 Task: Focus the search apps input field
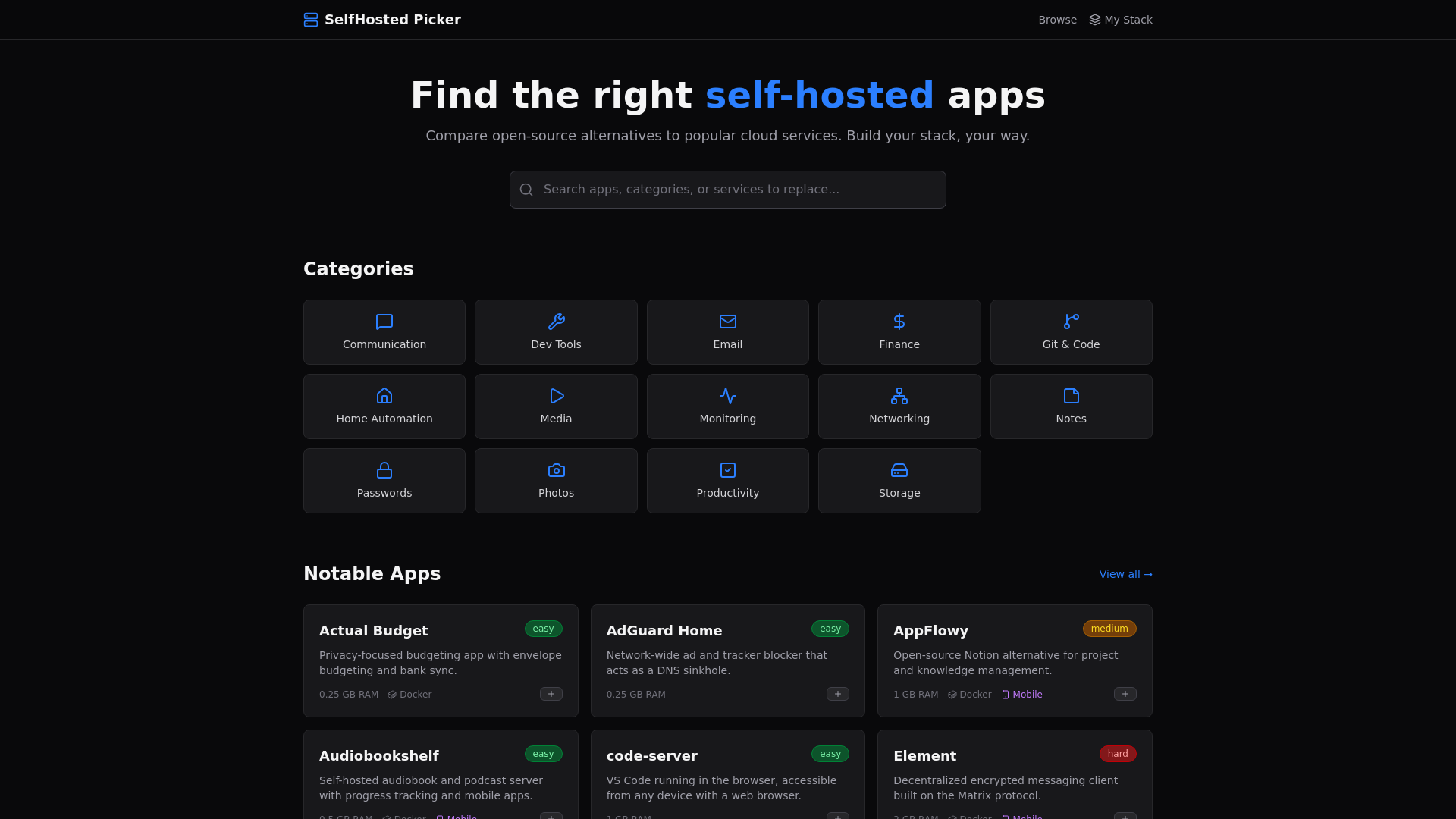728,190
